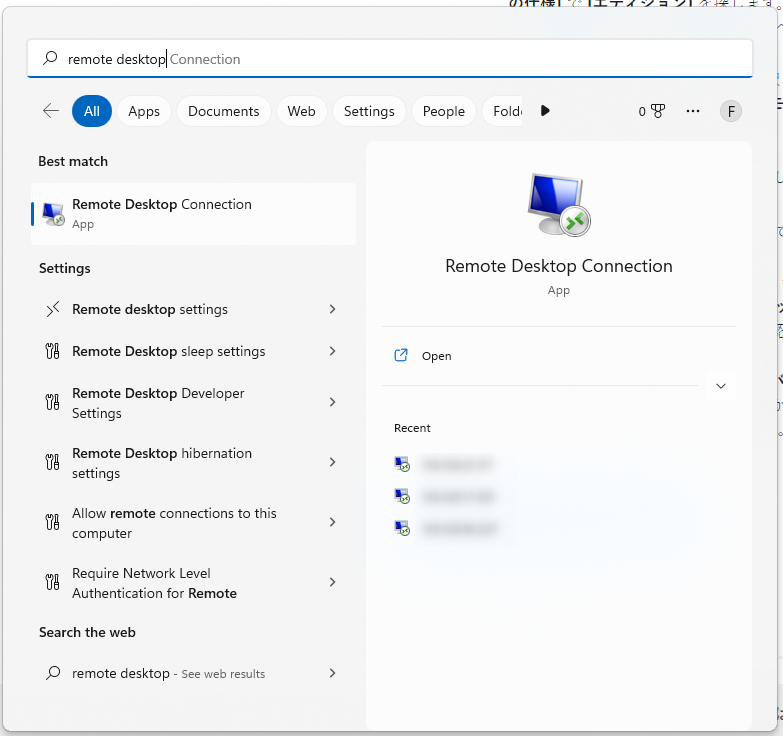Image resolution: width=783 pixels, height=736 pixels.
Task: Open Remote desktop settings result
Action: point(194,310)
